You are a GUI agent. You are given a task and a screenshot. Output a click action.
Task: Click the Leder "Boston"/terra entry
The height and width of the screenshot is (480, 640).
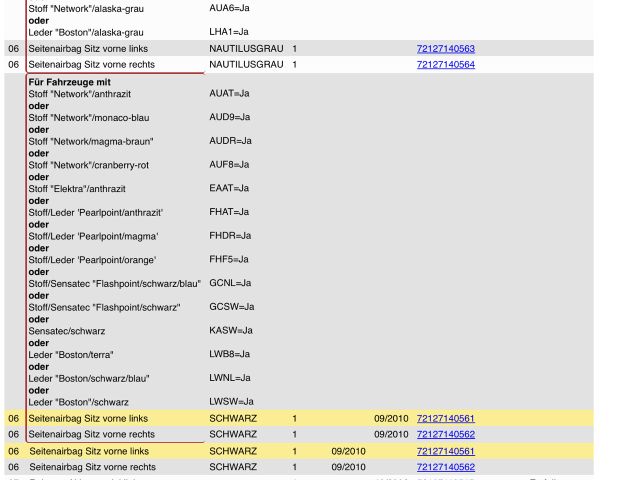(x=71, y=354)
